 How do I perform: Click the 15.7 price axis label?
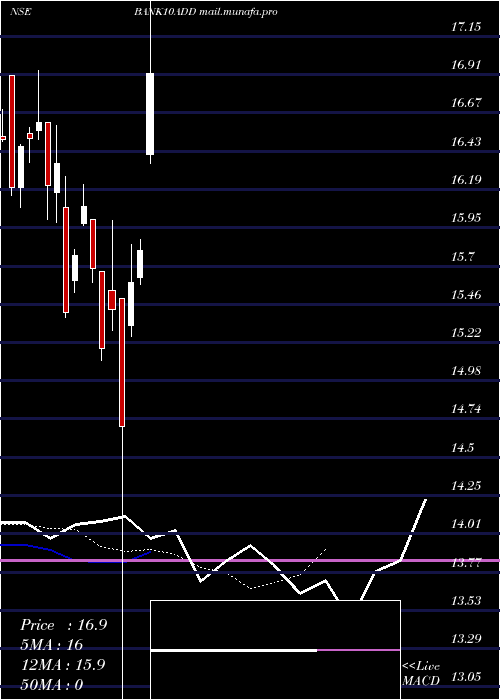tap(463, 257)
